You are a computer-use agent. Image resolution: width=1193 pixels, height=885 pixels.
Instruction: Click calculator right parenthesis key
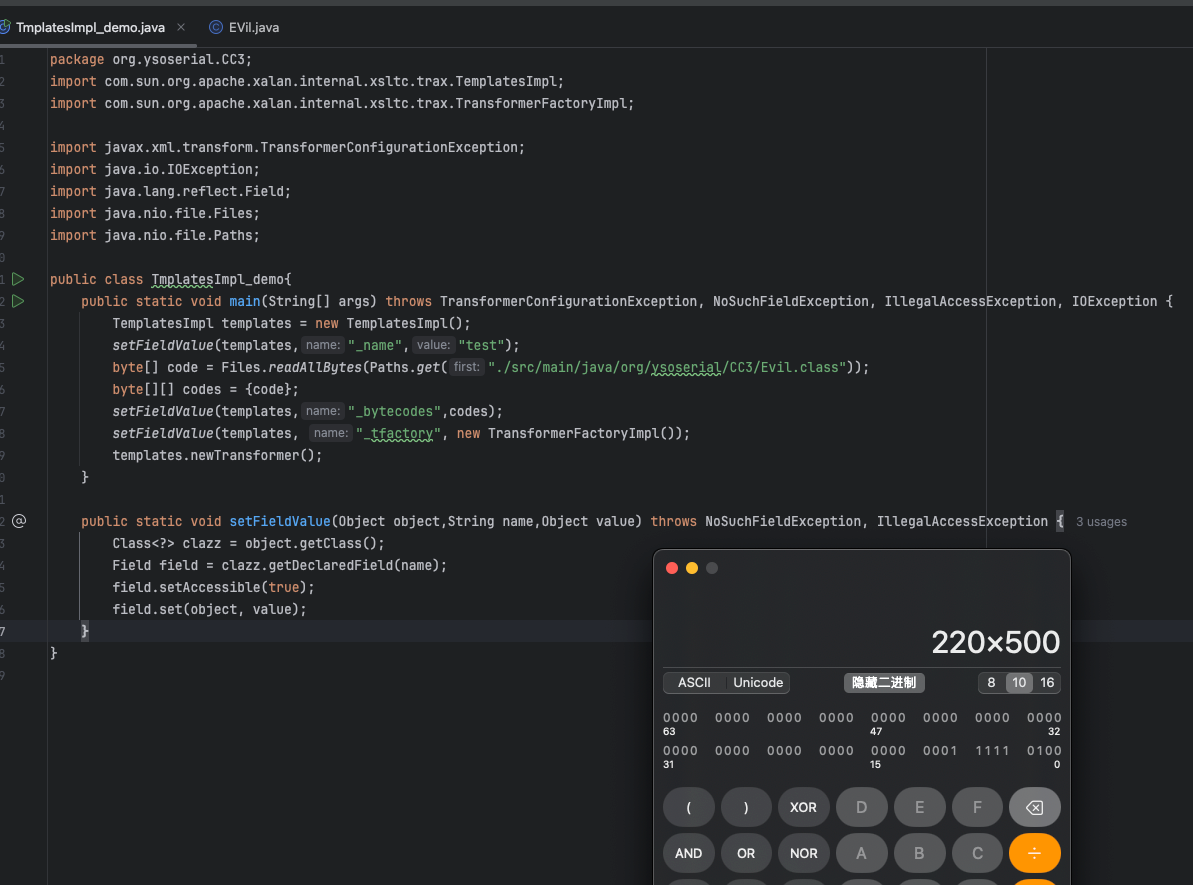pos(746,807)
